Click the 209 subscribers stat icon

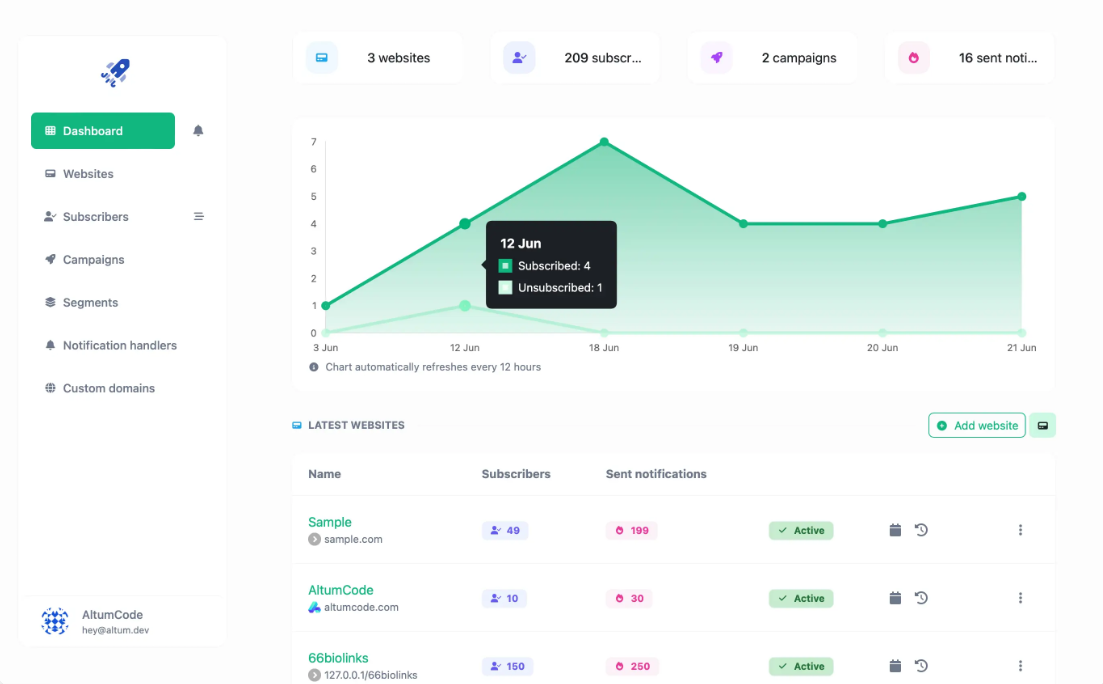click(x=519, y=58)
